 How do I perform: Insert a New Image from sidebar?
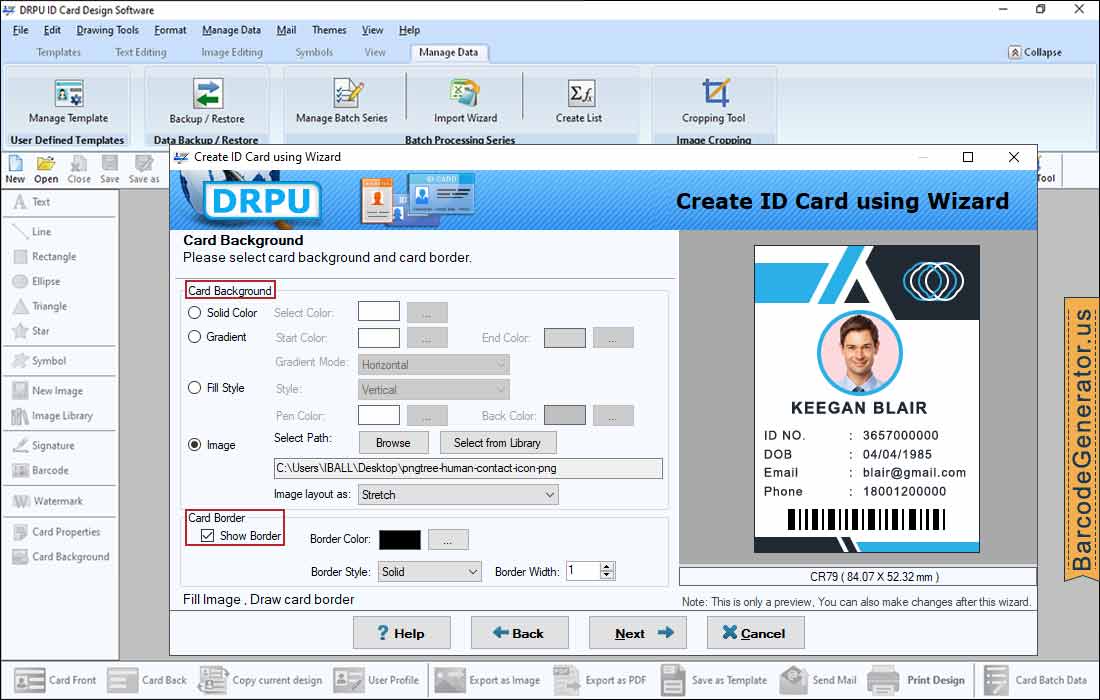coord(48,391)
